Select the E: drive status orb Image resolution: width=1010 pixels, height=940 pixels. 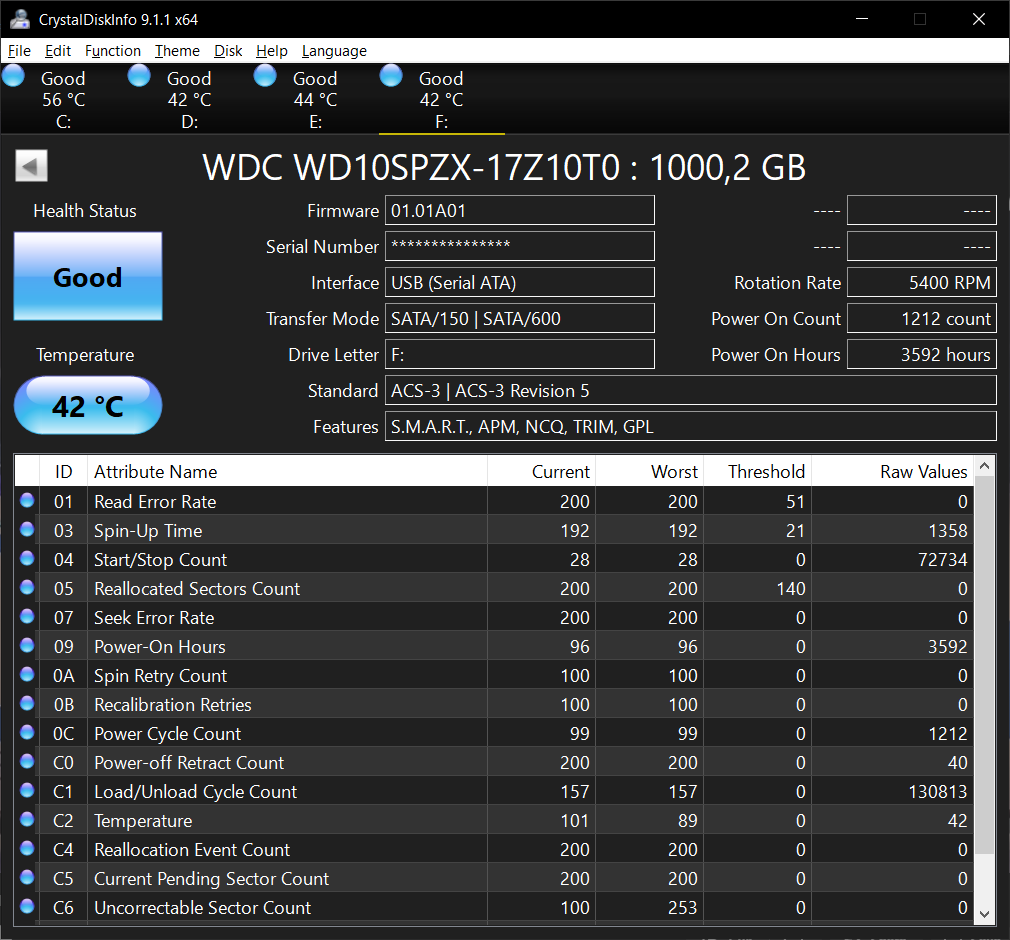[265, 76]
